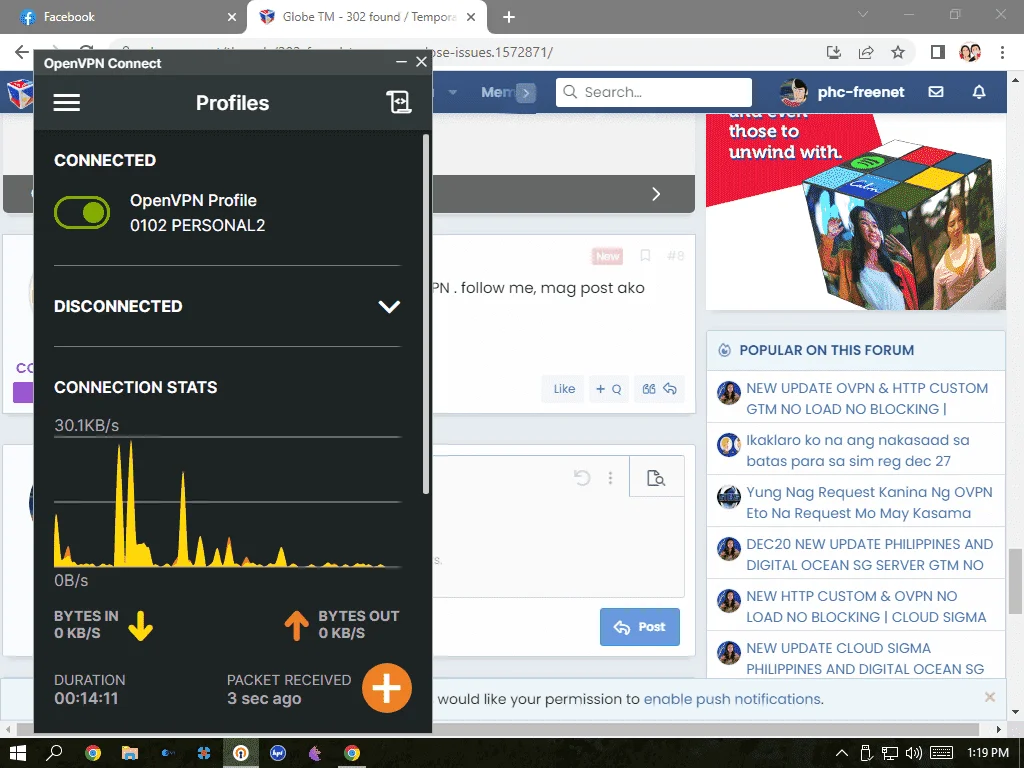Open the Chrome three-dot menu
The image size is (1024, 768).
tap(1002, 52)
